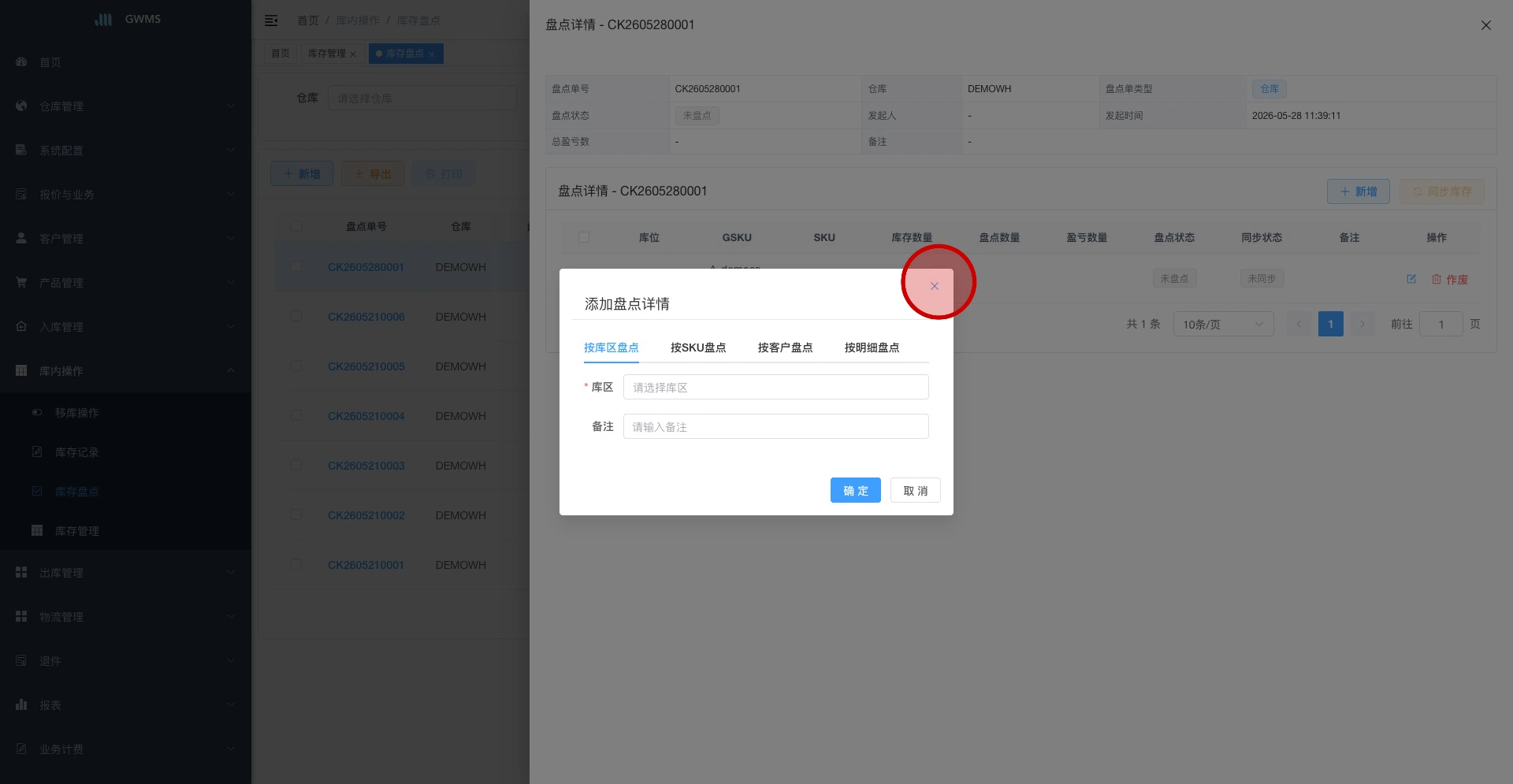Click the 首页 breadcrumb link
1513x784 pixels.
(x=308, y=20)
